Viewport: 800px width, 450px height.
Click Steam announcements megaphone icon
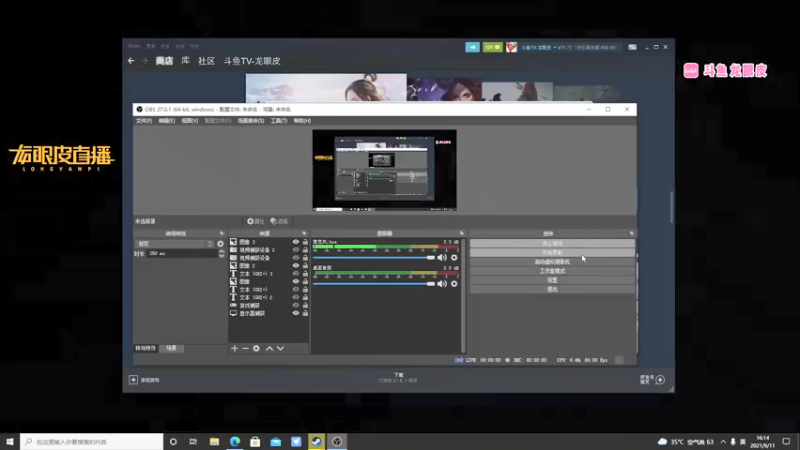point(472,47)
